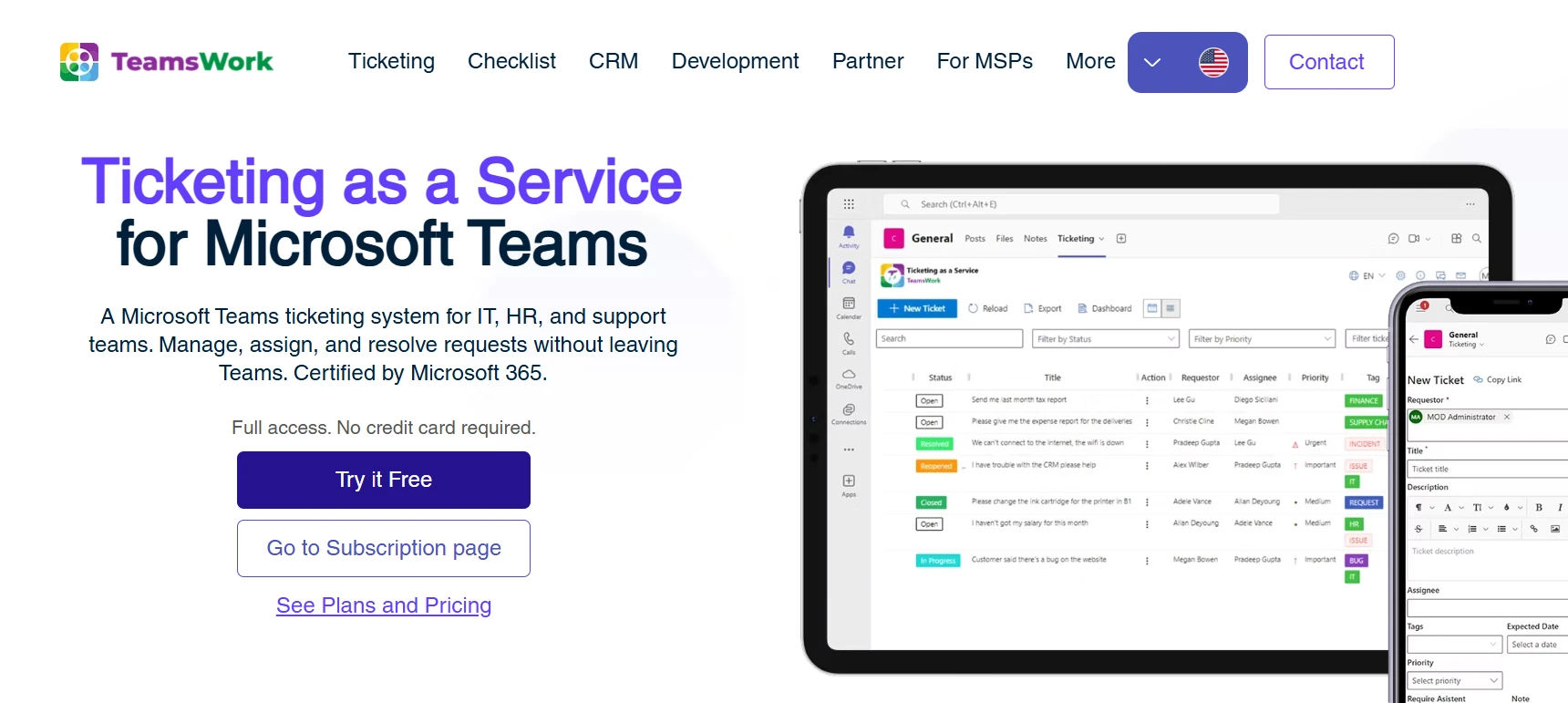Click the add tab plus icon
Image resolution: width=1568 pixels, height=703 pixels.
point(1122,239)
